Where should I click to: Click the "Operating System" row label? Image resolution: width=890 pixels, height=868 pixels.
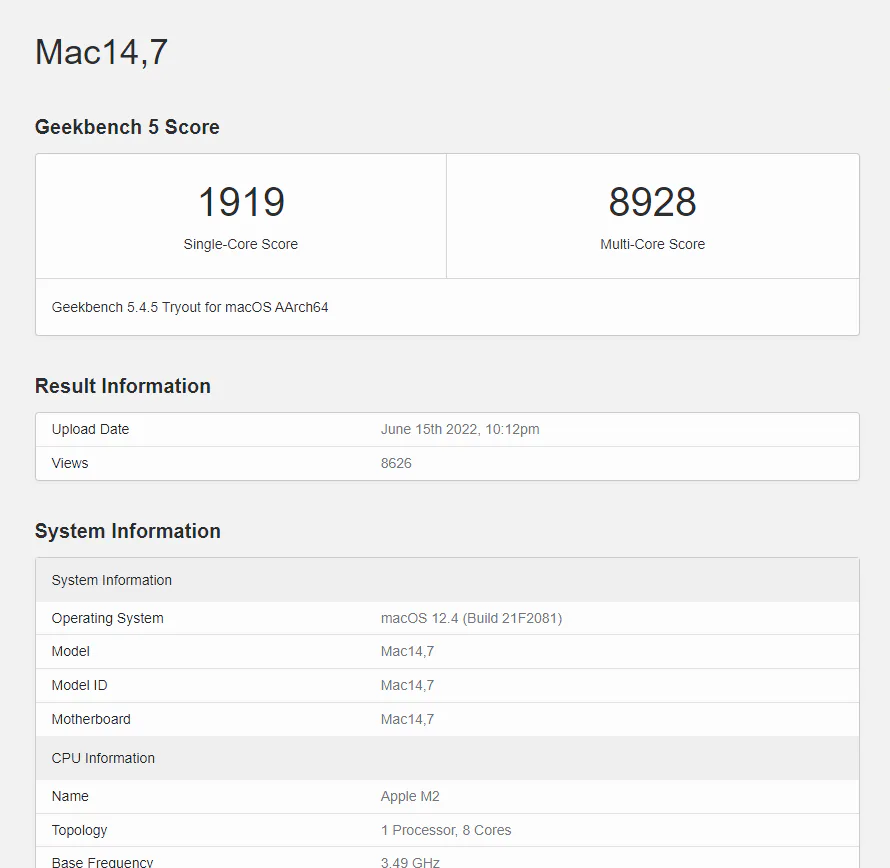click(x=108, y=618)
